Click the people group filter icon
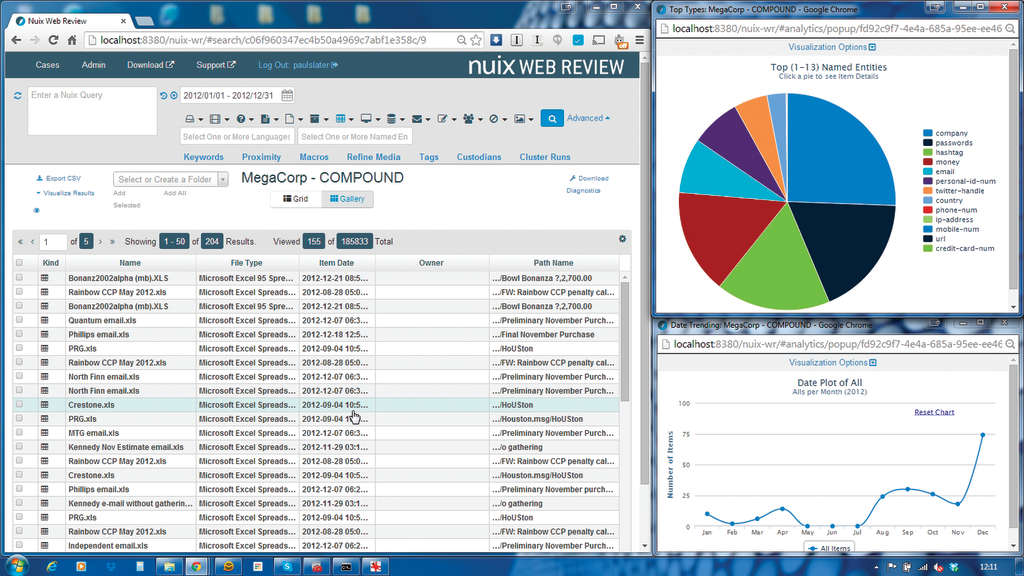 [468, 119]
